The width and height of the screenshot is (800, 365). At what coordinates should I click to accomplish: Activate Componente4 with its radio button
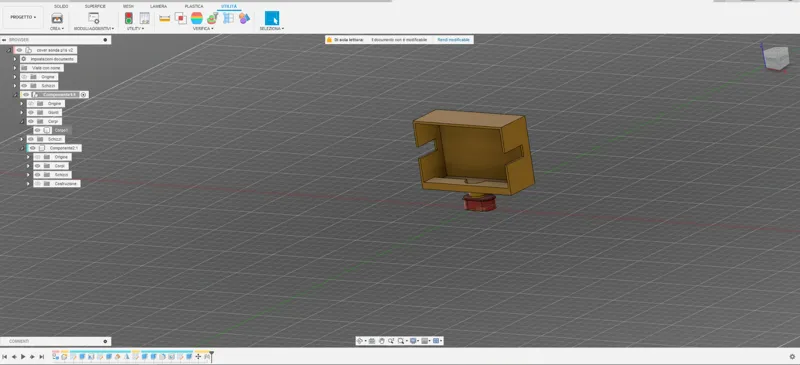tap(84, 94)
